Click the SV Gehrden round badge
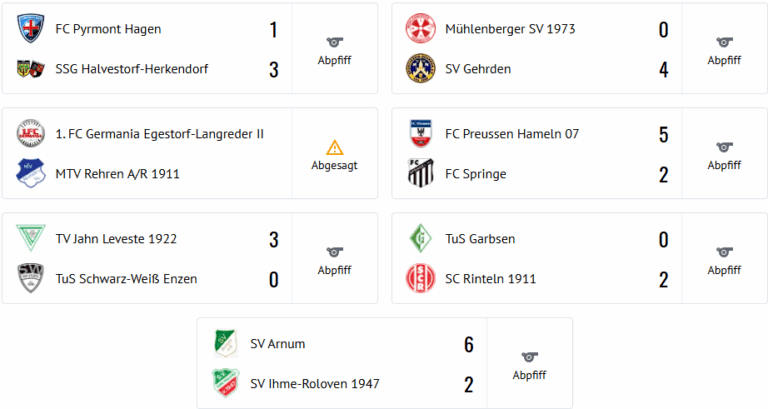The height and width of the screenshot is (409, 768). (x=421, y=69)
